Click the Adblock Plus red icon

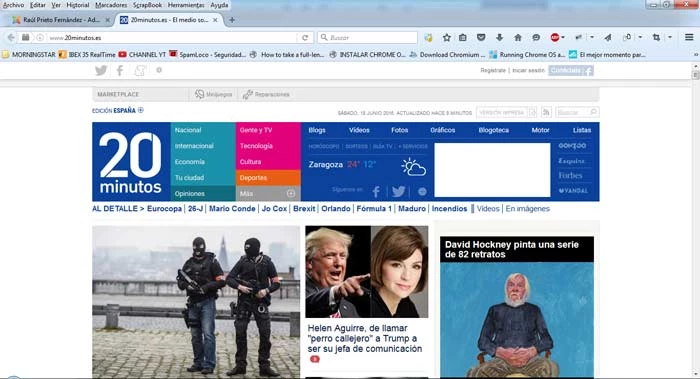pos(554,37)
